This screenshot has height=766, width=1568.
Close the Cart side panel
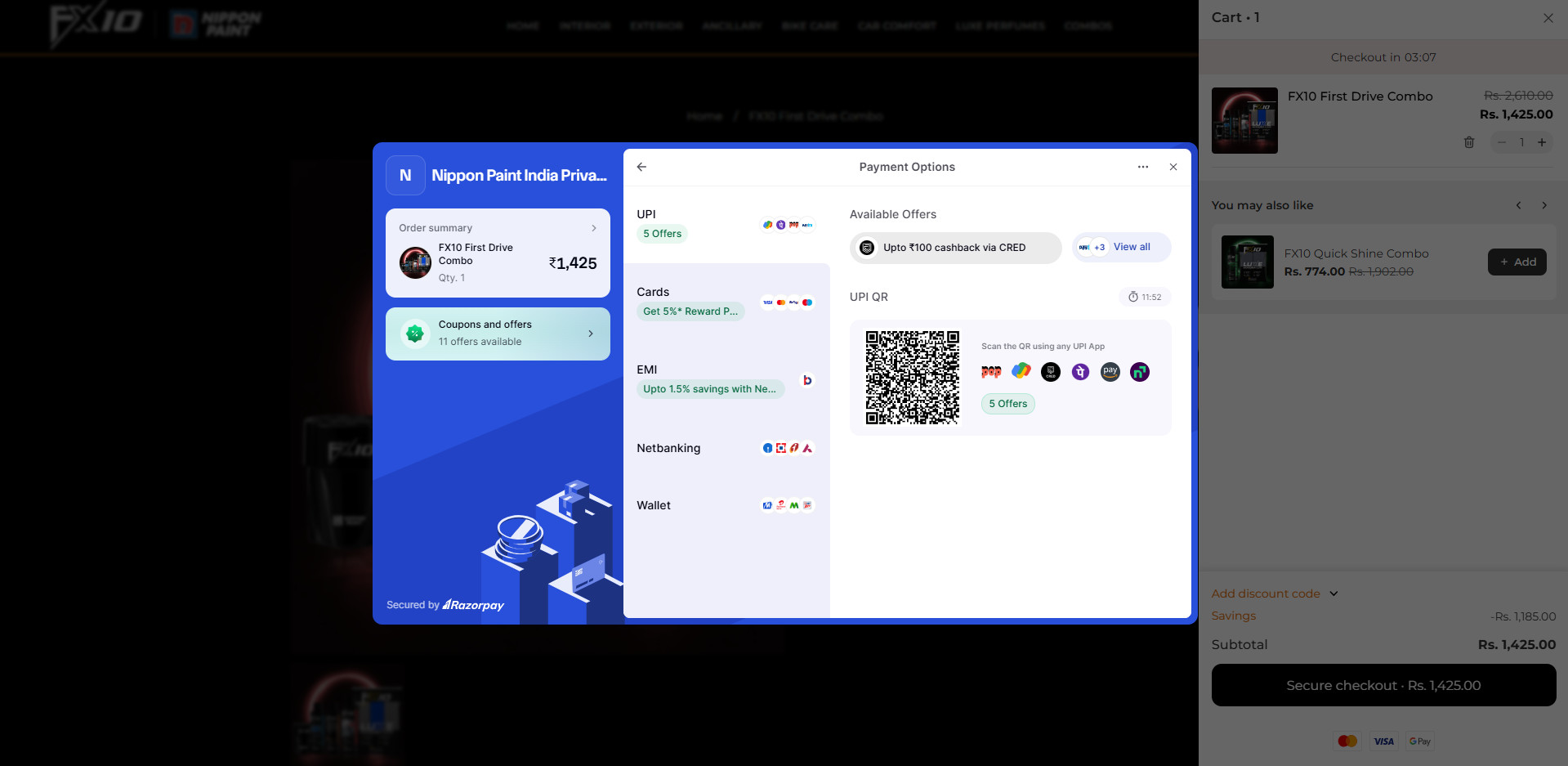1548,18
